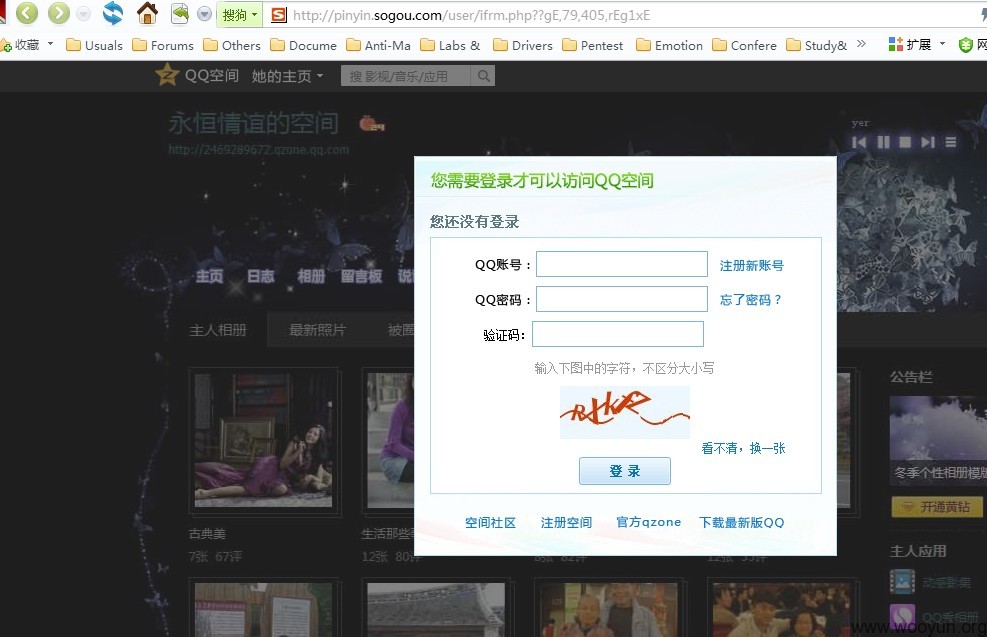The width and height of the screenshot is (987, 637).
Task: Open the 下载最新版QQ link
Action: pyautogui.click(x=742, y=522)
